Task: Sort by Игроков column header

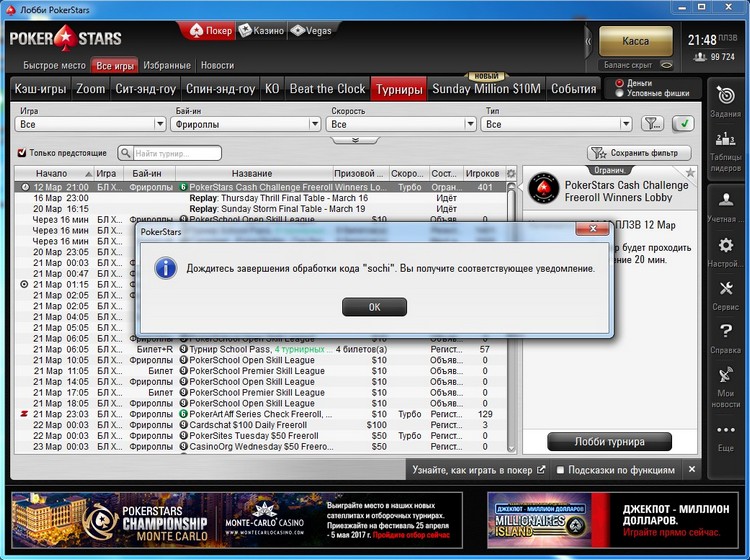Action: click(x=483, y=174)
